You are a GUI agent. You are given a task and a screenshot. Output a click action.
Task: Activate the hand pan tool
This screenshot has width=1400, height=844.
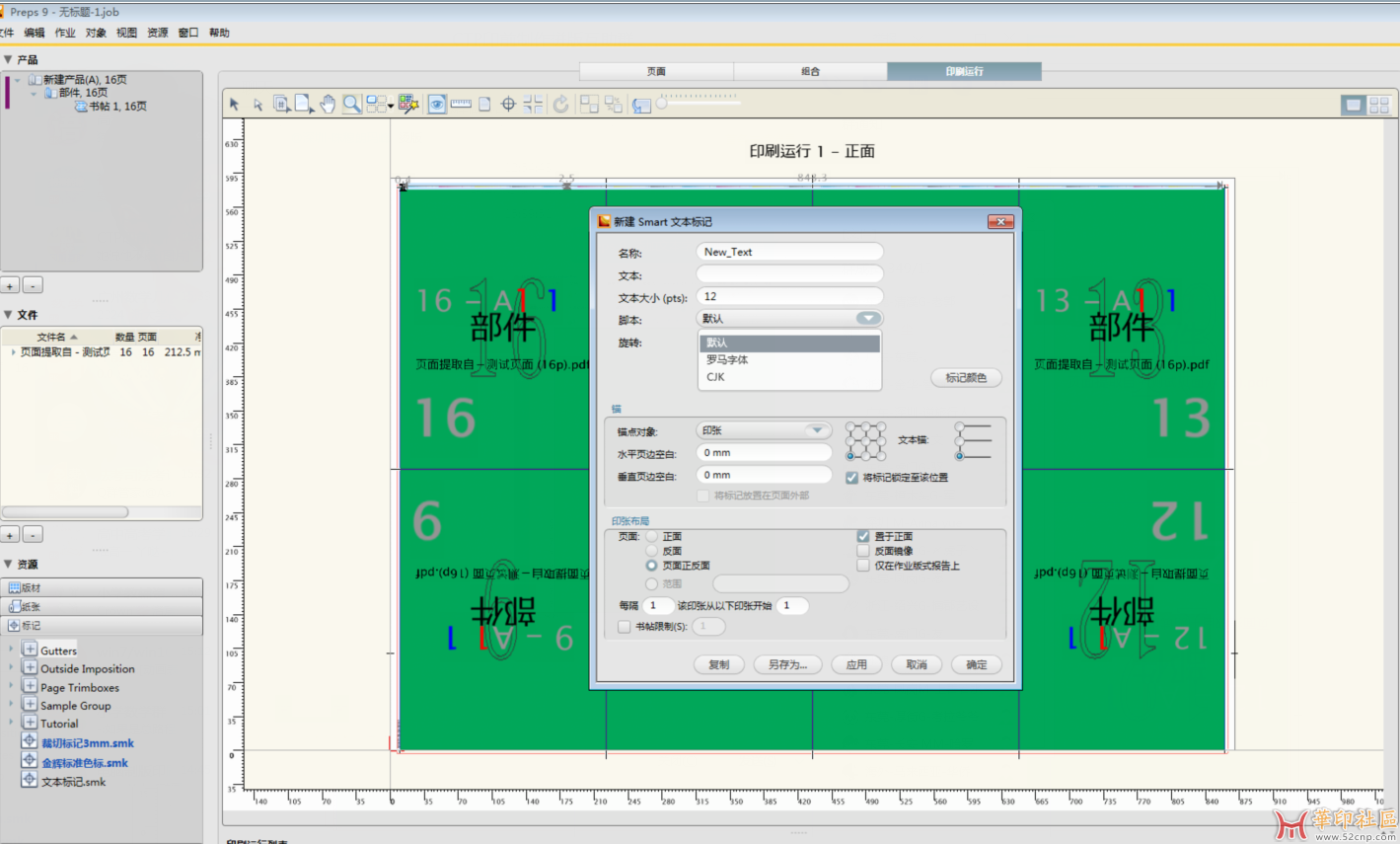click(328, 104)
